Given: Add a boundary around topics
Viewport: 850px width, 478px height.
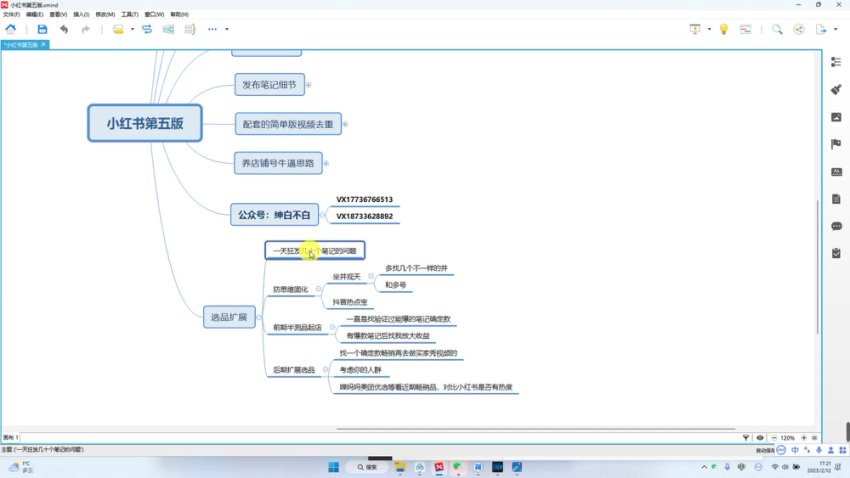Looking at the screenshot, I should point(169,29).
